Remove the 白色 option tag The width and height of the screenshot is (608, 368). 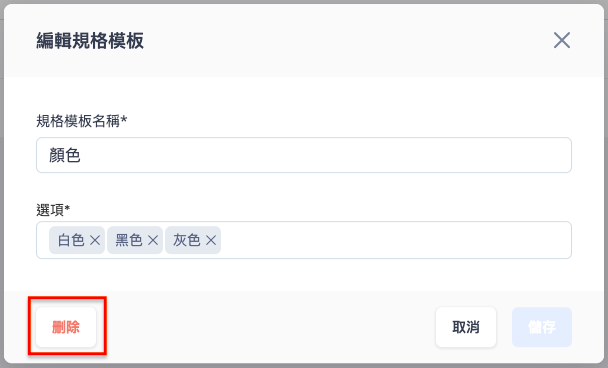point(95,240)
